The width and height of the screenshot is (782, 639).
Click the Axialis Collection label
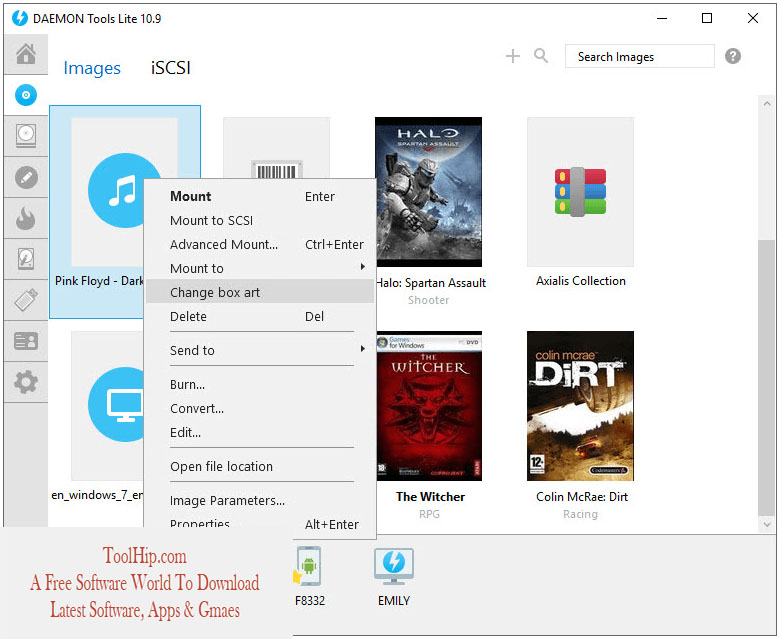581,281
